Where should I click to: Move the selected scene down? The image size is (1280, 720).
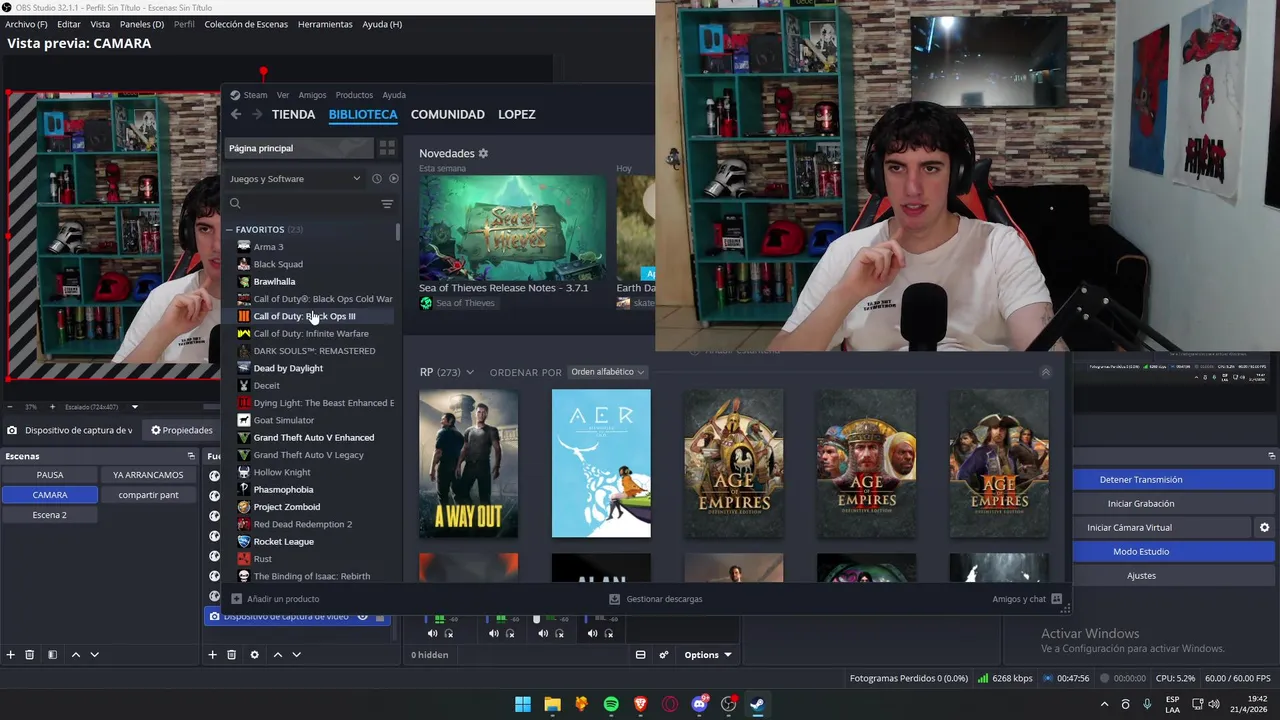pos(94,655)
